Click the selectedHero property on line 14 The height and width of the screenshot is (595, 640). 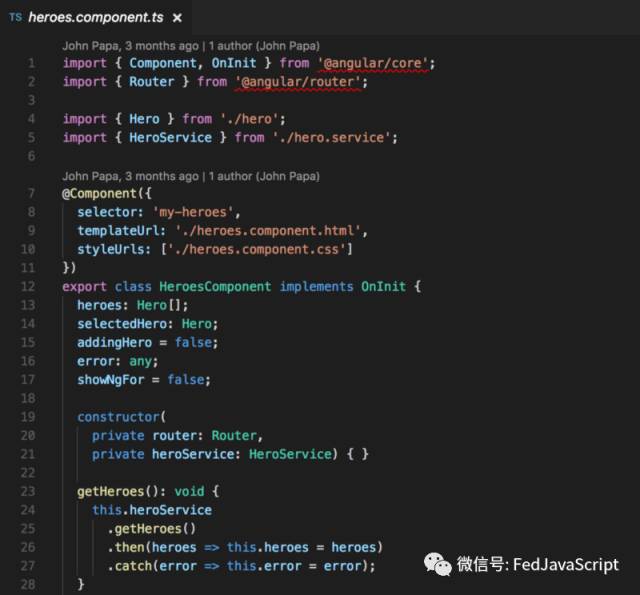(122, 324)
